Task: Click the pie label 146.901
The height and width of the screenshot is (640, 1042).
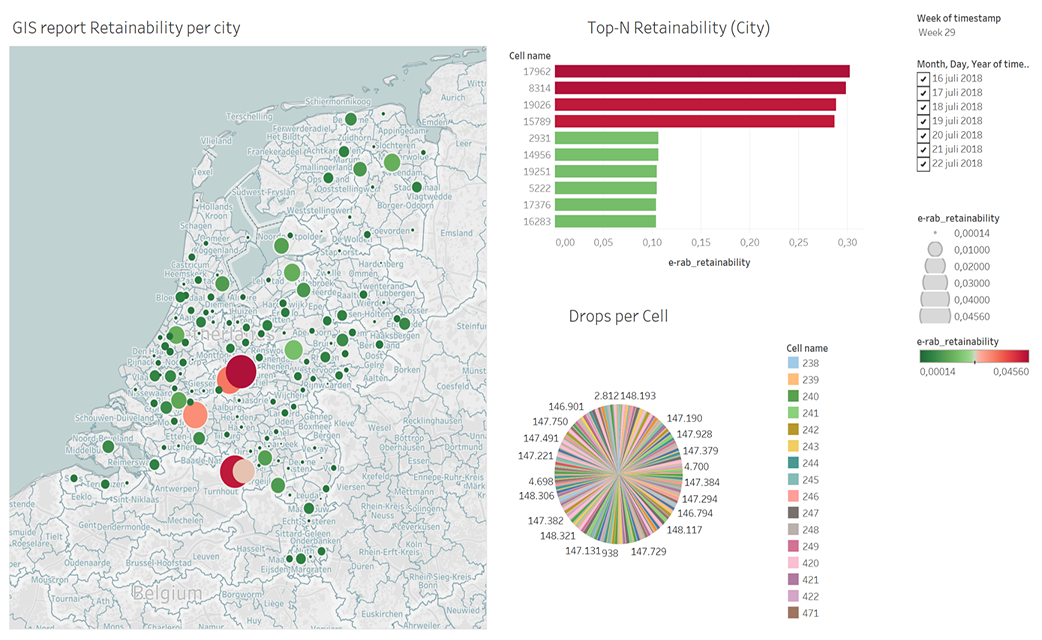Action: (x=566, y=407)
